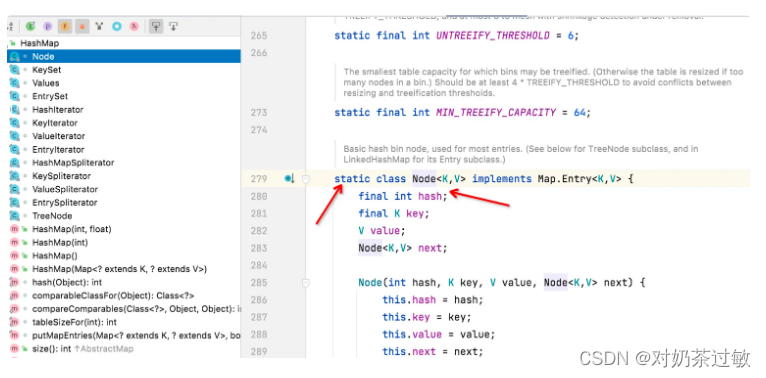Screen dimensions: 766x378
Task: Click Map.Entry<K,V> in the class declaration
Action: click(x=579, y=179)
